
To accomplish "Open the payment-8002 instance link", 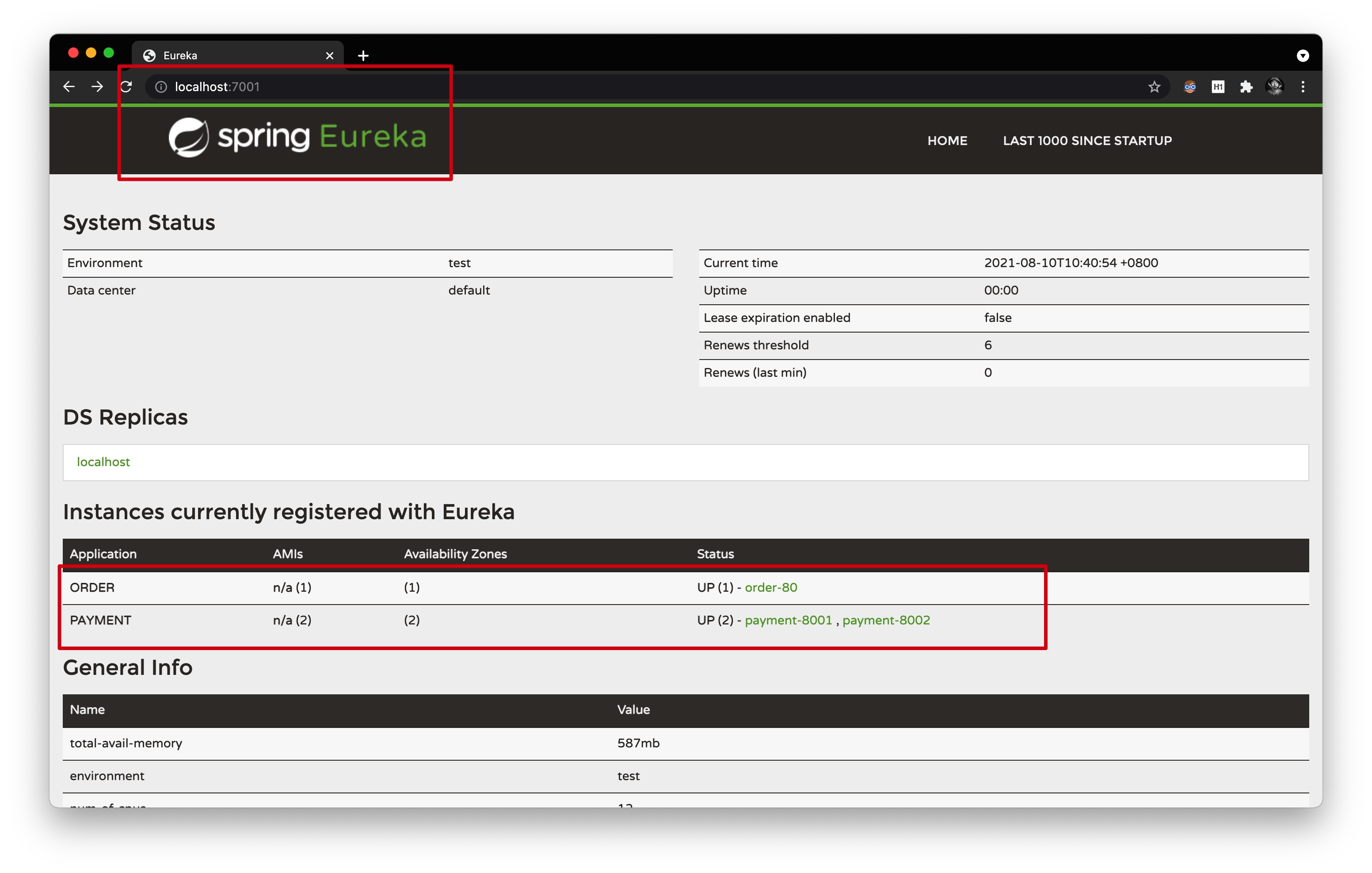I will (886, 620).
